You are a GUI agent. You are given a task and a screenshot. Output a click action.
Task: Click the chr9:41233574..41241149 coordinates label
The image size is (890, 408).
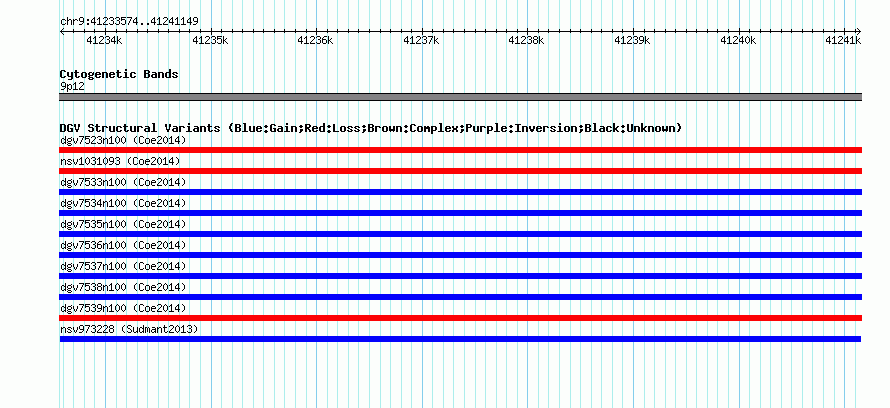pyautogui.click(x=129, y=22)
